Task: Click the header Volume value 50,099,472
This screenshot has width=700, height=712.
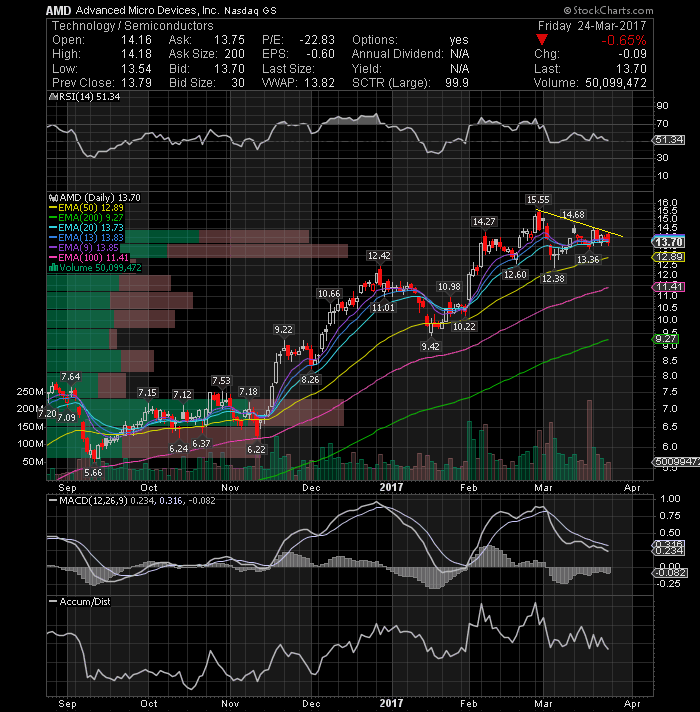Action: pos(616,83)
